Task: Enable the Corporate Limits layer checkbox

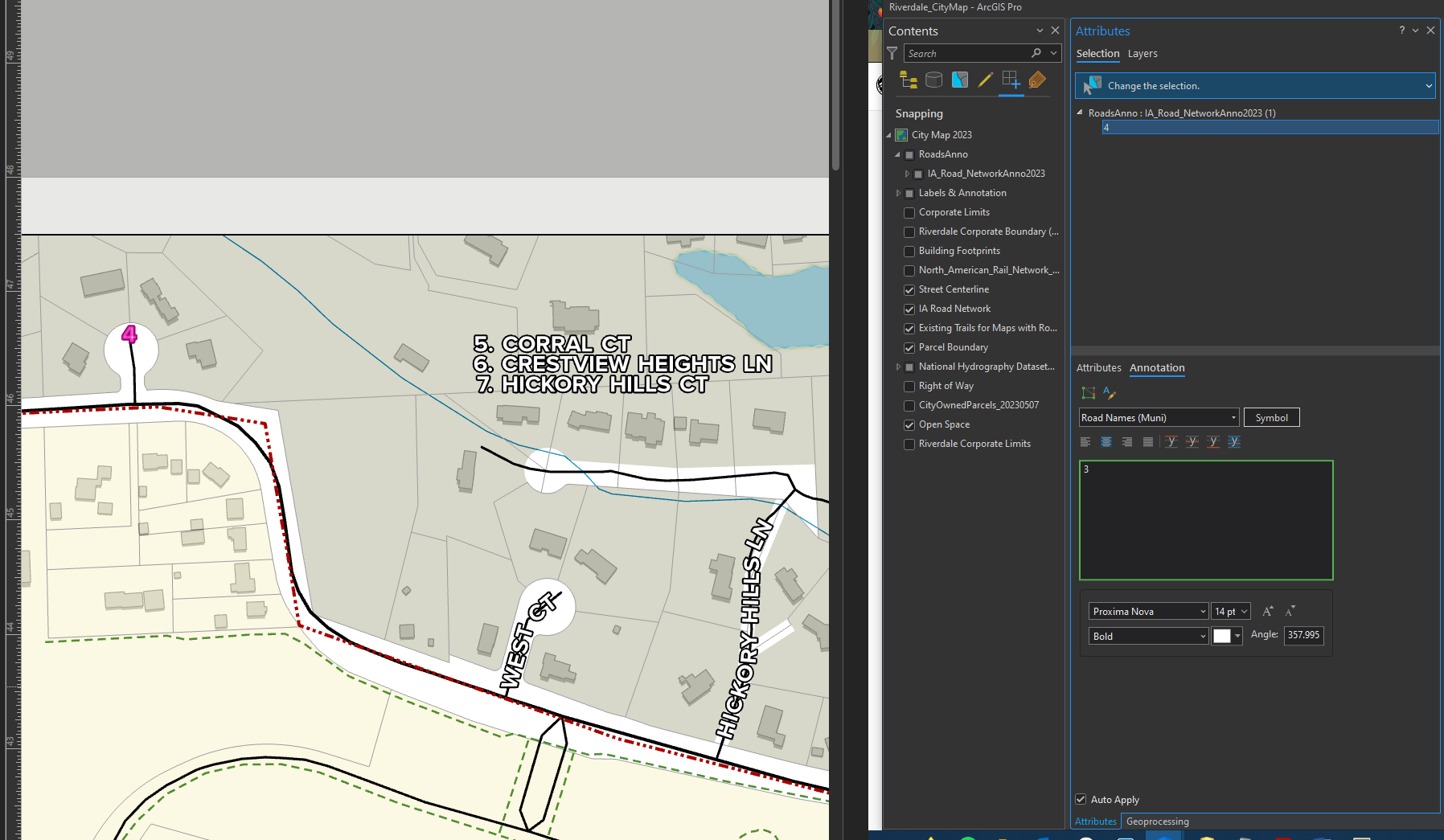Action: pos(909,212)
